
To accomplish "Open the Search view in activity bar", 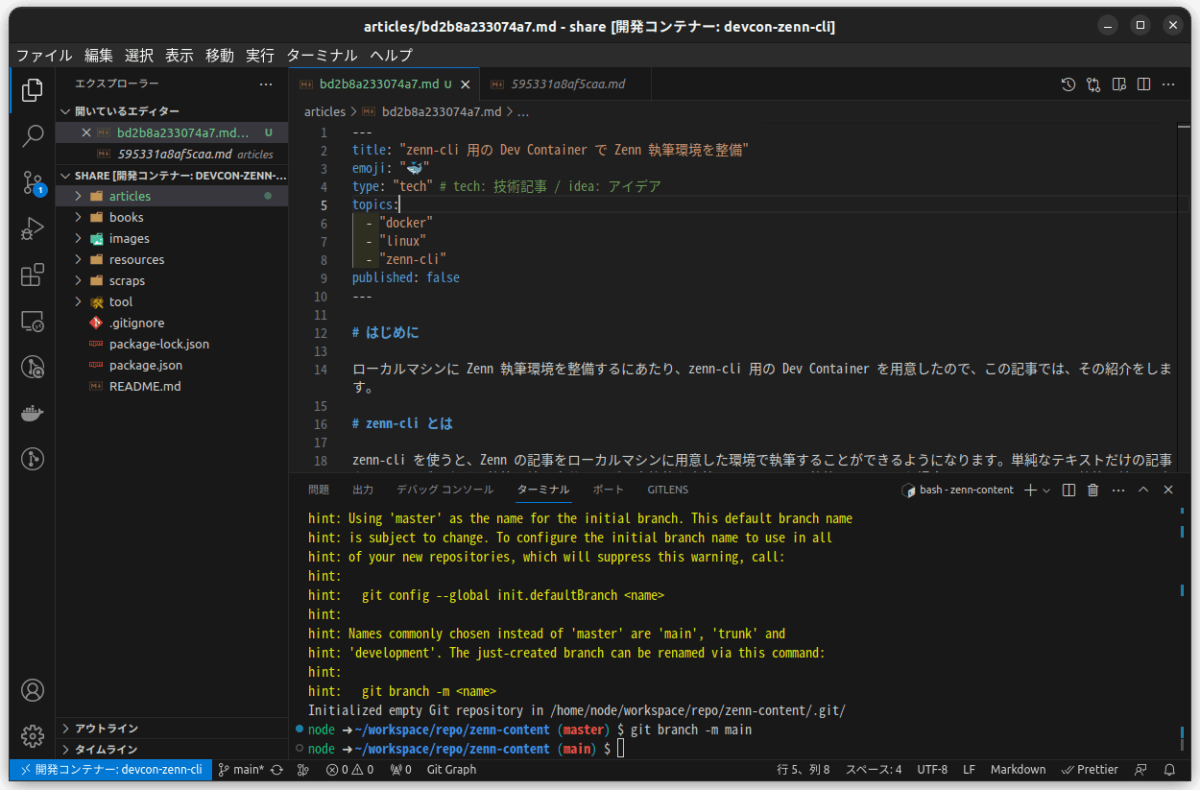I will [32, 136].
